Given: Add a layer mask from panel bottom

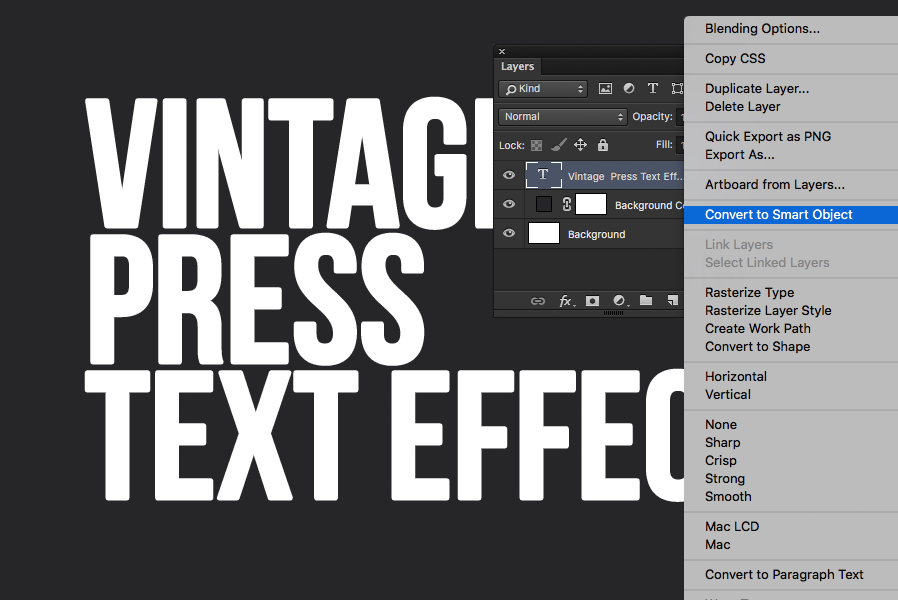Looking at the screenshot, I should point(591,301).
